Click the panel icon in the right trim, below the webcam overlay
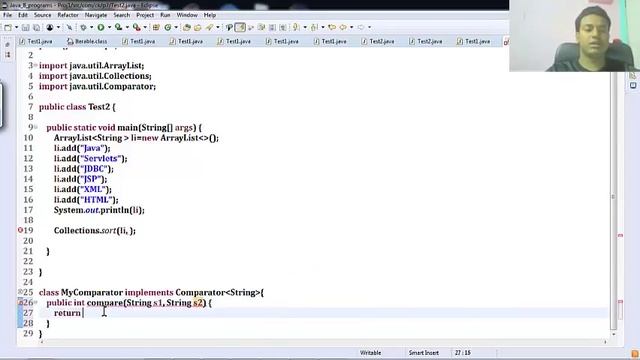640x360 pixels. tap(633, 85)
